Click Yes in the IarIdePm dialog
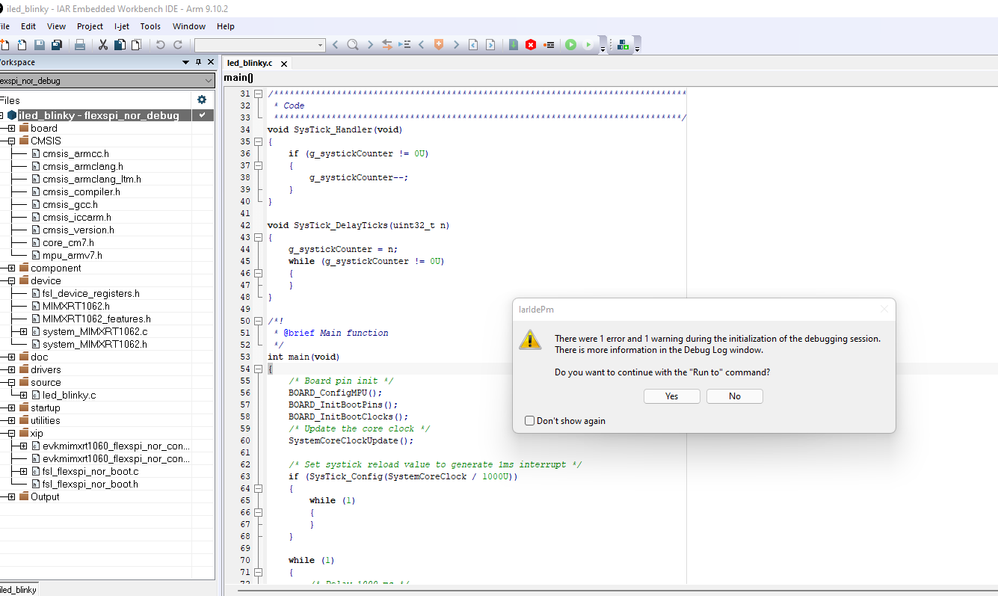The height and width of the screenshot is (596, 998). click(671, 396)
